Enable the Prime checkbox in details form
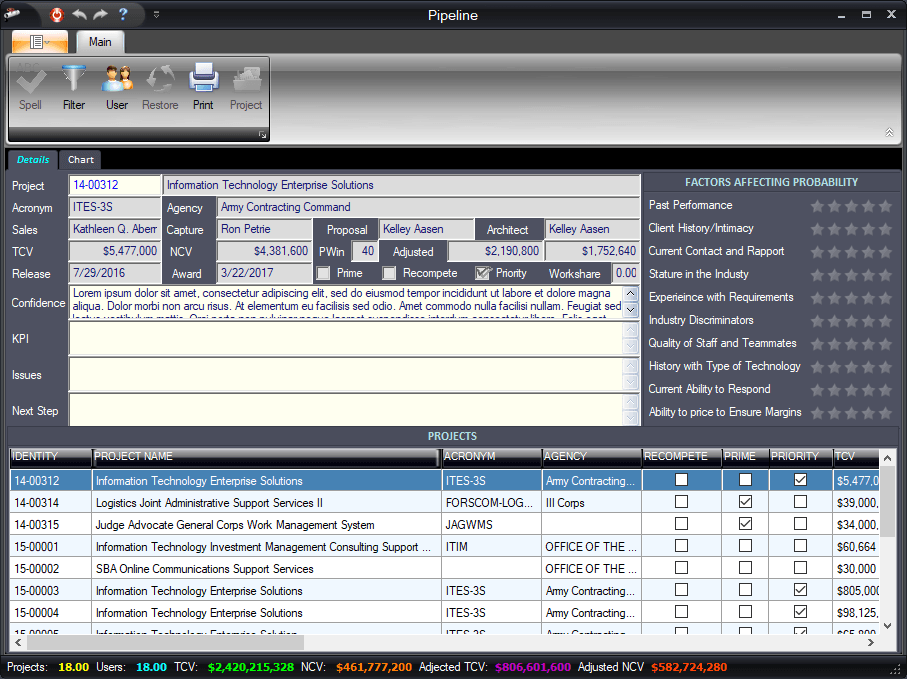 (x=324, y=273)
